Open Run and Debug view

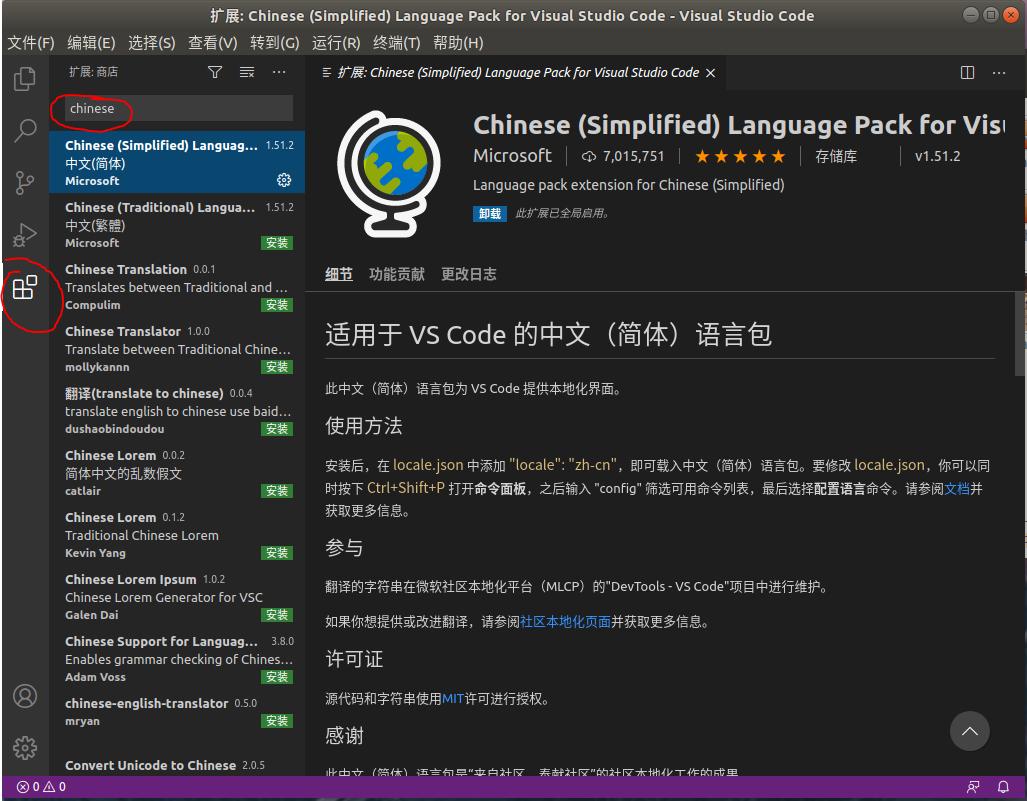tap(25, 234)
